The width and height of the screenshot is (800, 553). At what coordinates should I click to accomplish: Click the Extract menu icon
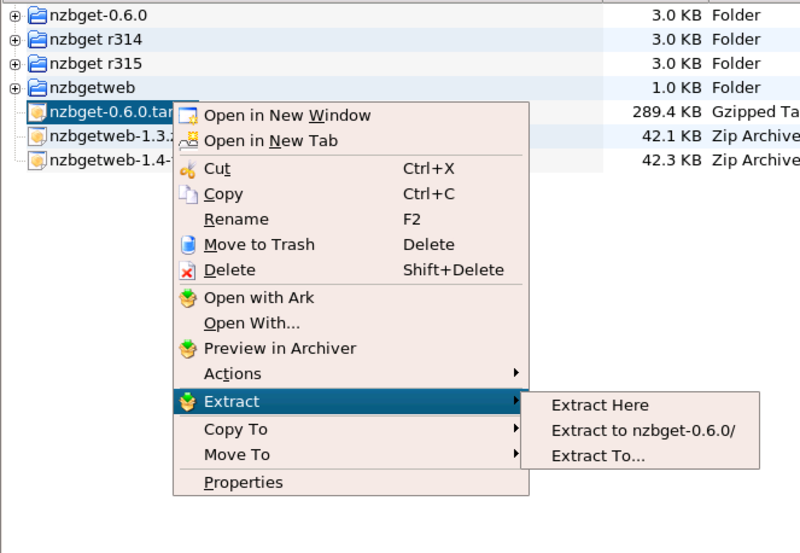188,402
